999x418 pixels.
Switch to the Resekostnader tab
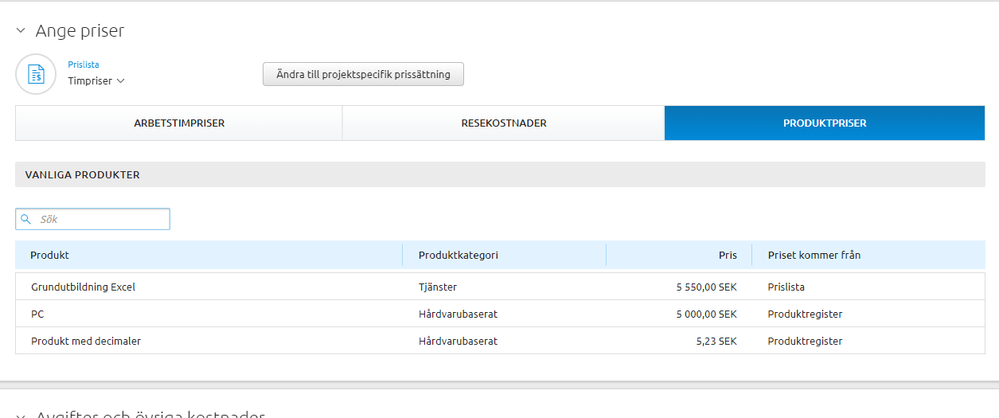click(x=503, y=123)
